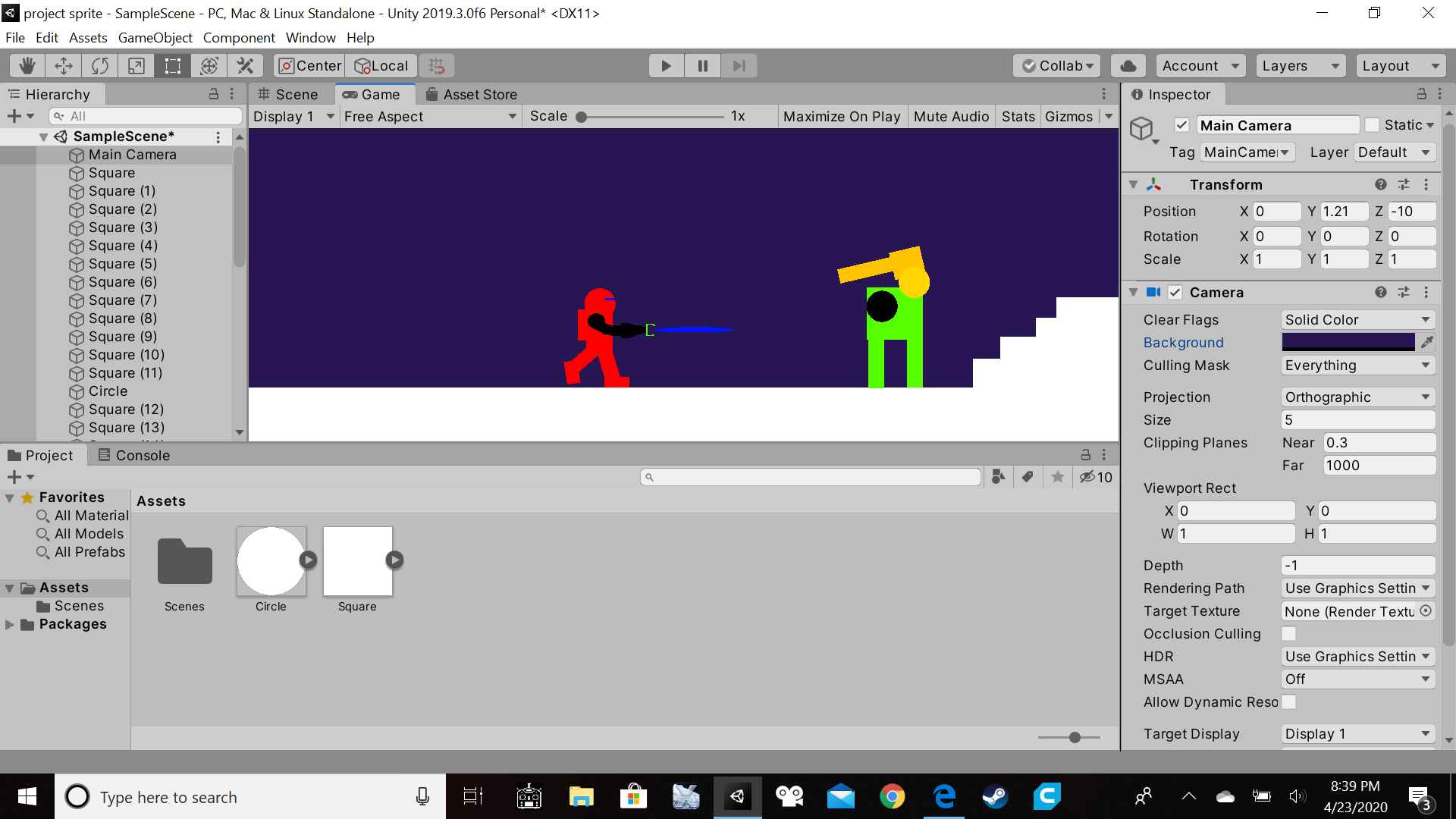Collapse the SampleScene hierarchy tree
The height and width of the screenshot is (819, 1456).
point(44,137)
